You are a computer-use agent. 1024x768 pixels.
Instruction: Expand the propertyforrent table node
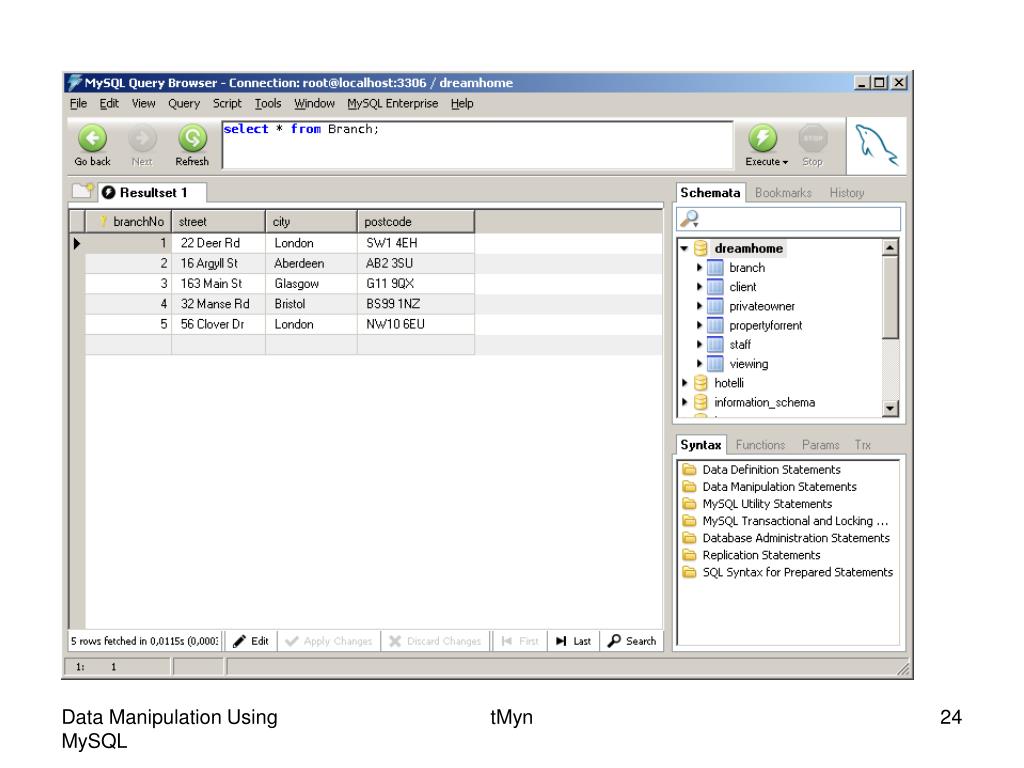tap(699, 325)
